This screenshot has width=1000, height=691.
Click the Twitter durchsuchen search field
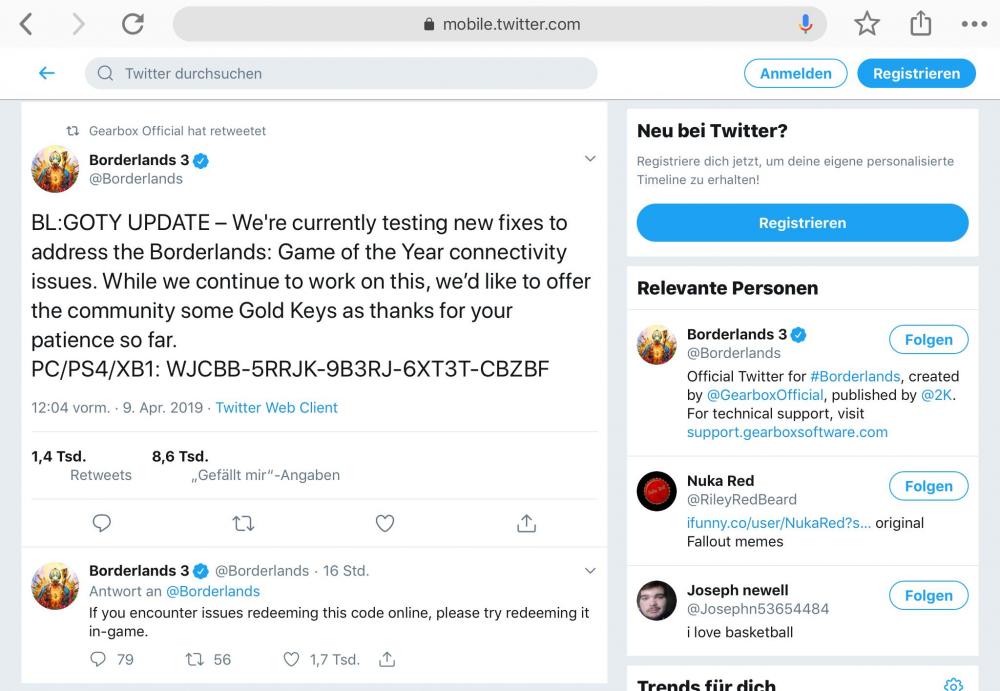click(340, 73)
